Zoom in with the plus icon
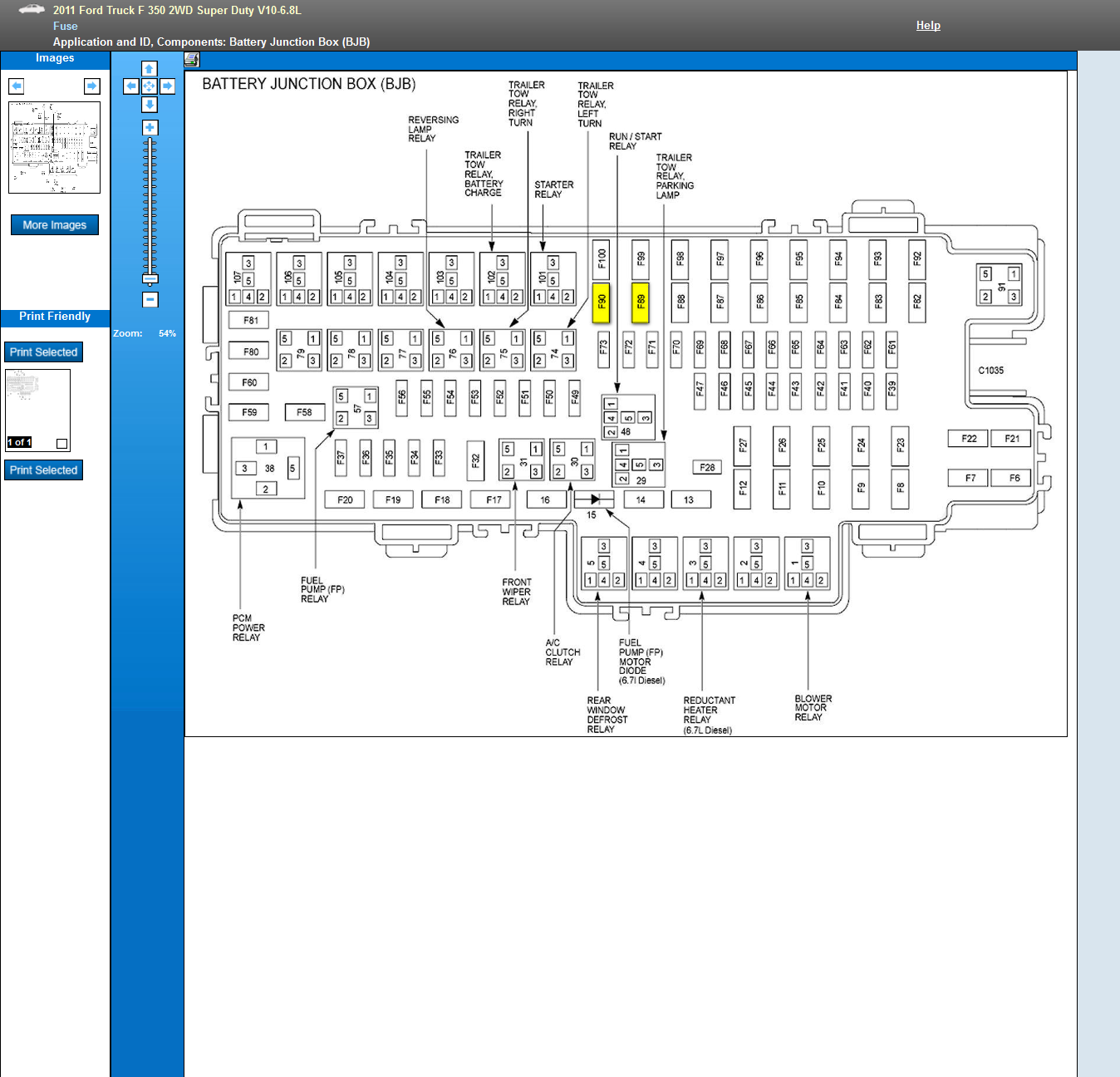Screen dimensions: 1120x1077 point(150,127)
